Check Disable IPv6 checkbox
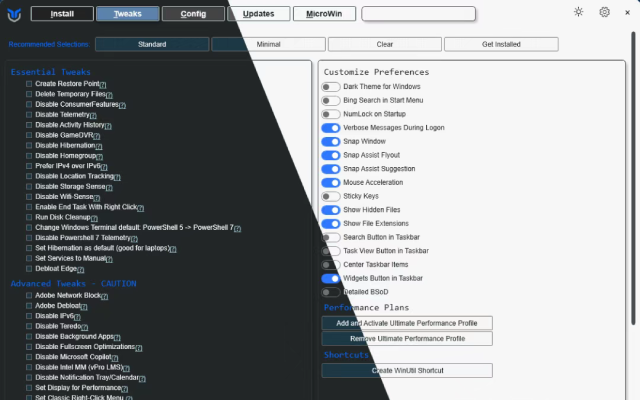 (29, 316)
